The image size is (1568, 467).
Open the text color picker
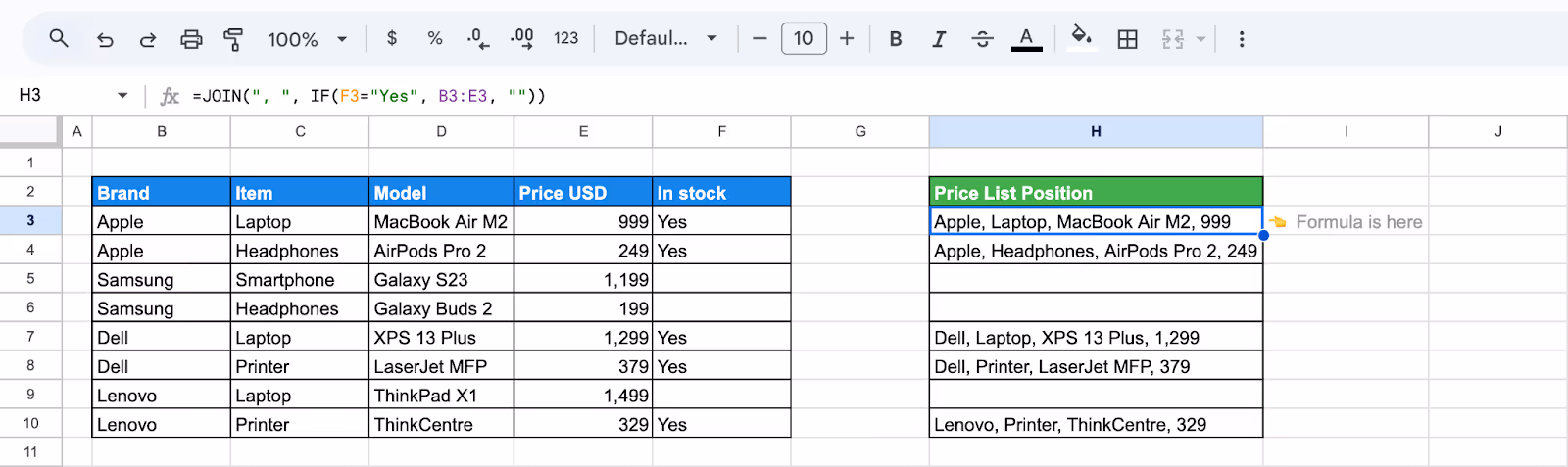(x=1026, y=39)
